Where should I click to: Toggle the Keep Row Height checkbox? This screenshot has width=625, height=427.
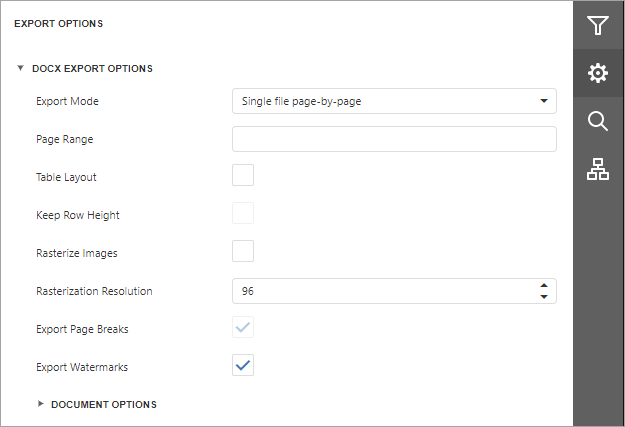[x=243, y=214]
